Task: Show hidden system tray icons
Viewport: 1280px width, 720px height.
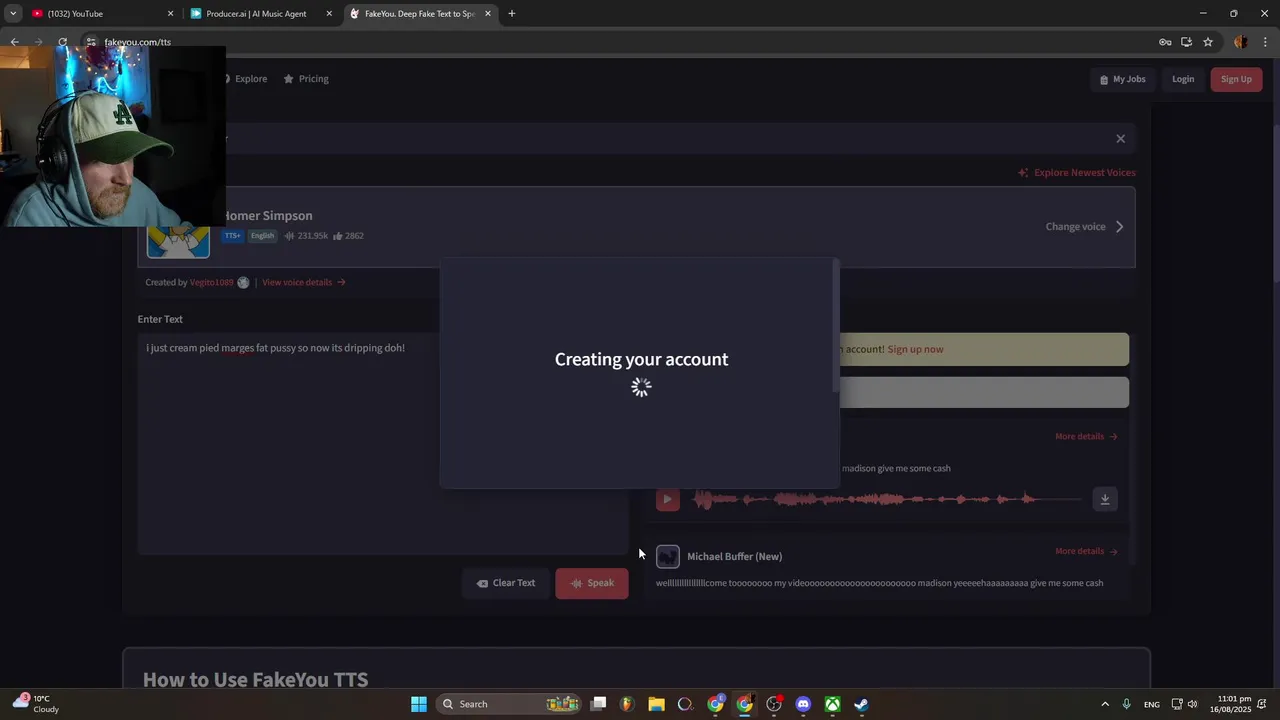Action: click(x=1105, y=704)
